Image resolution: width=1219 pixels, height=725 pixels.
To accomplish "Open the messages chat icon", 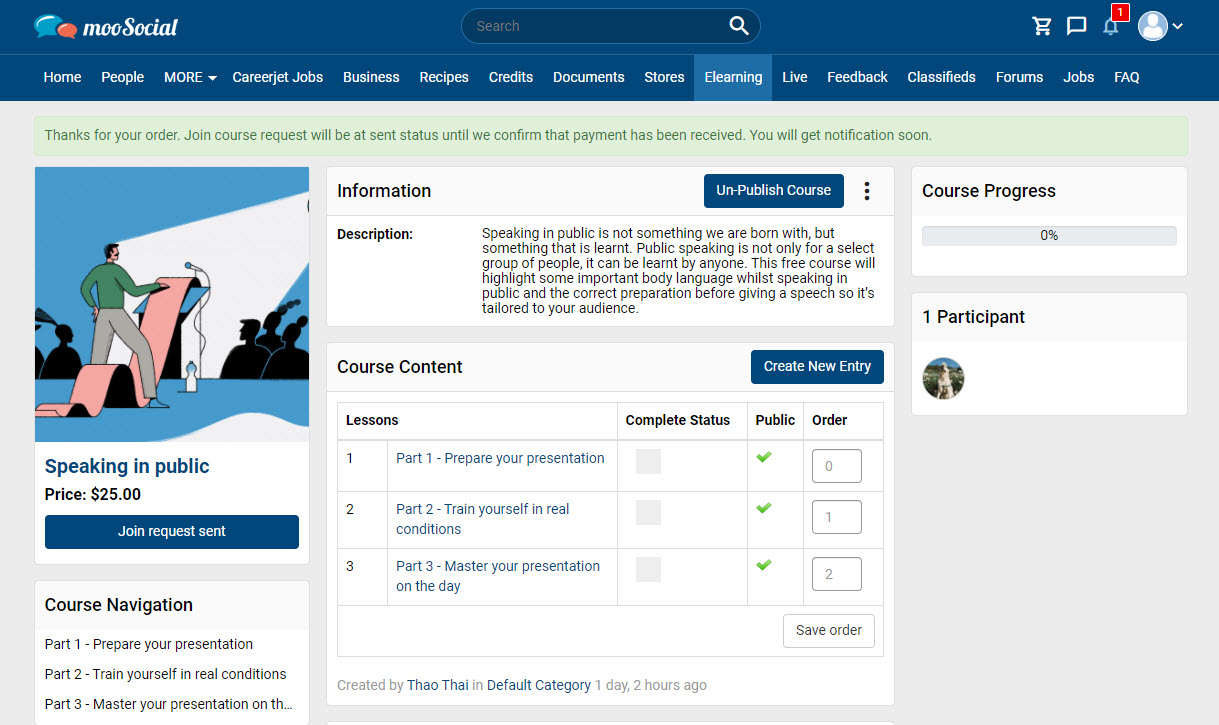I will coord(1077,26).
